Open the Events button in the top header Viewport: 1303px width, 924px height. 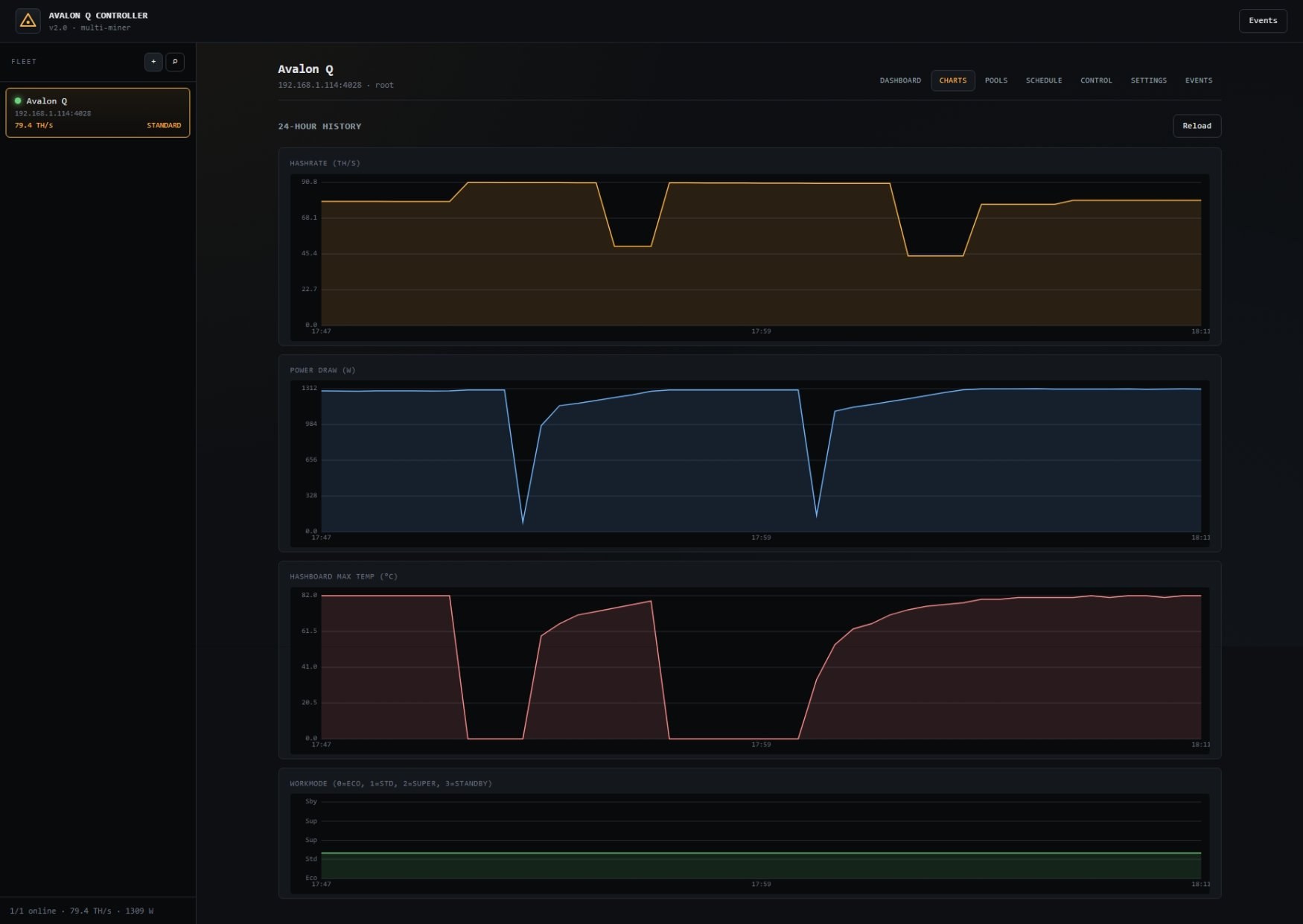tap(1263, 21)
